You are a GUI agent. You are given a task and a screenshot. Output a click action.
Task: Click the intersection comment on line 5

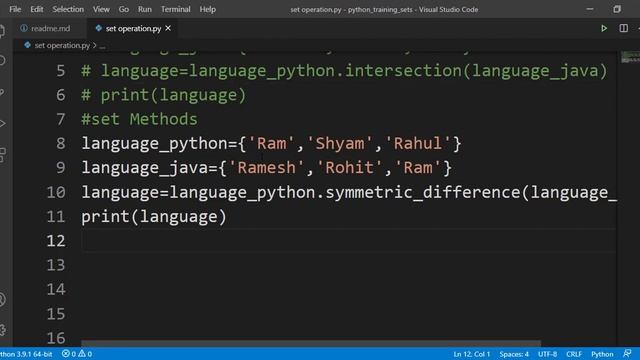tap(344, 71)
